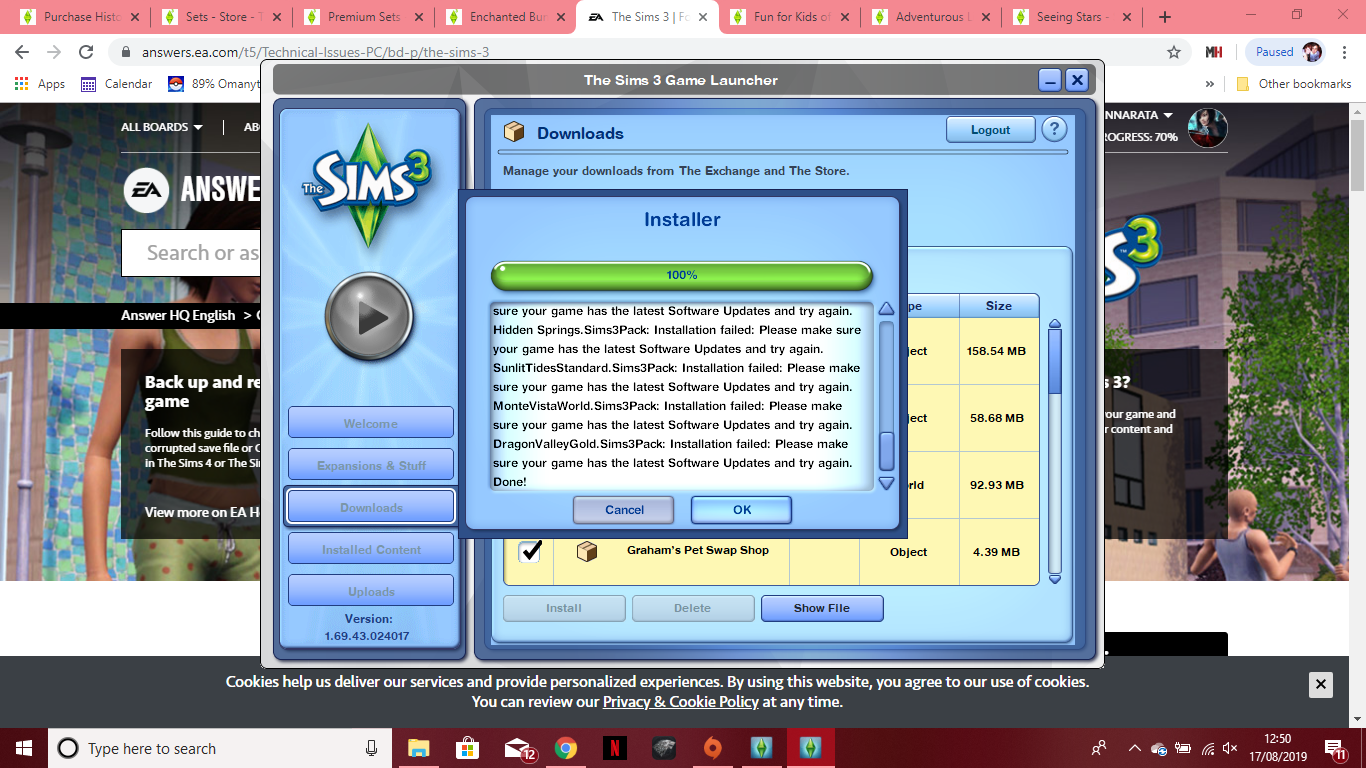Open the Uploads tab in launcher

coord(370,591)
